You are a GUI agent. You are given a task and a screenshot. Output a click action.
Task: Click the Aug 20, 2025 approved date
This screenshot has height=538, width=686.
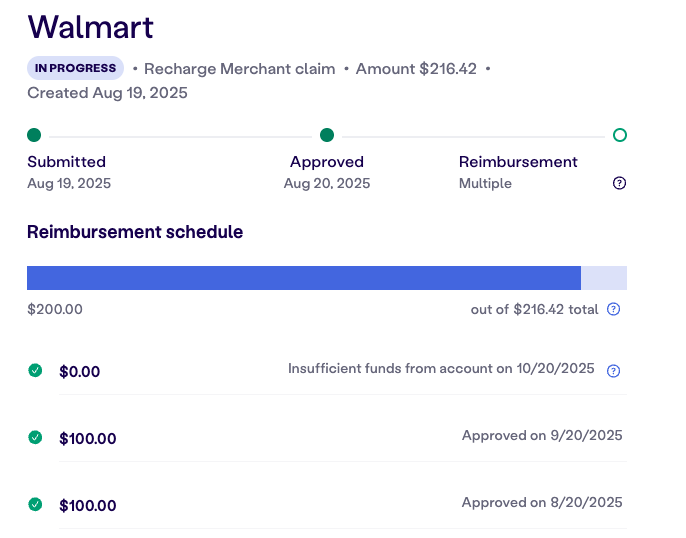(x=327, y=183)
